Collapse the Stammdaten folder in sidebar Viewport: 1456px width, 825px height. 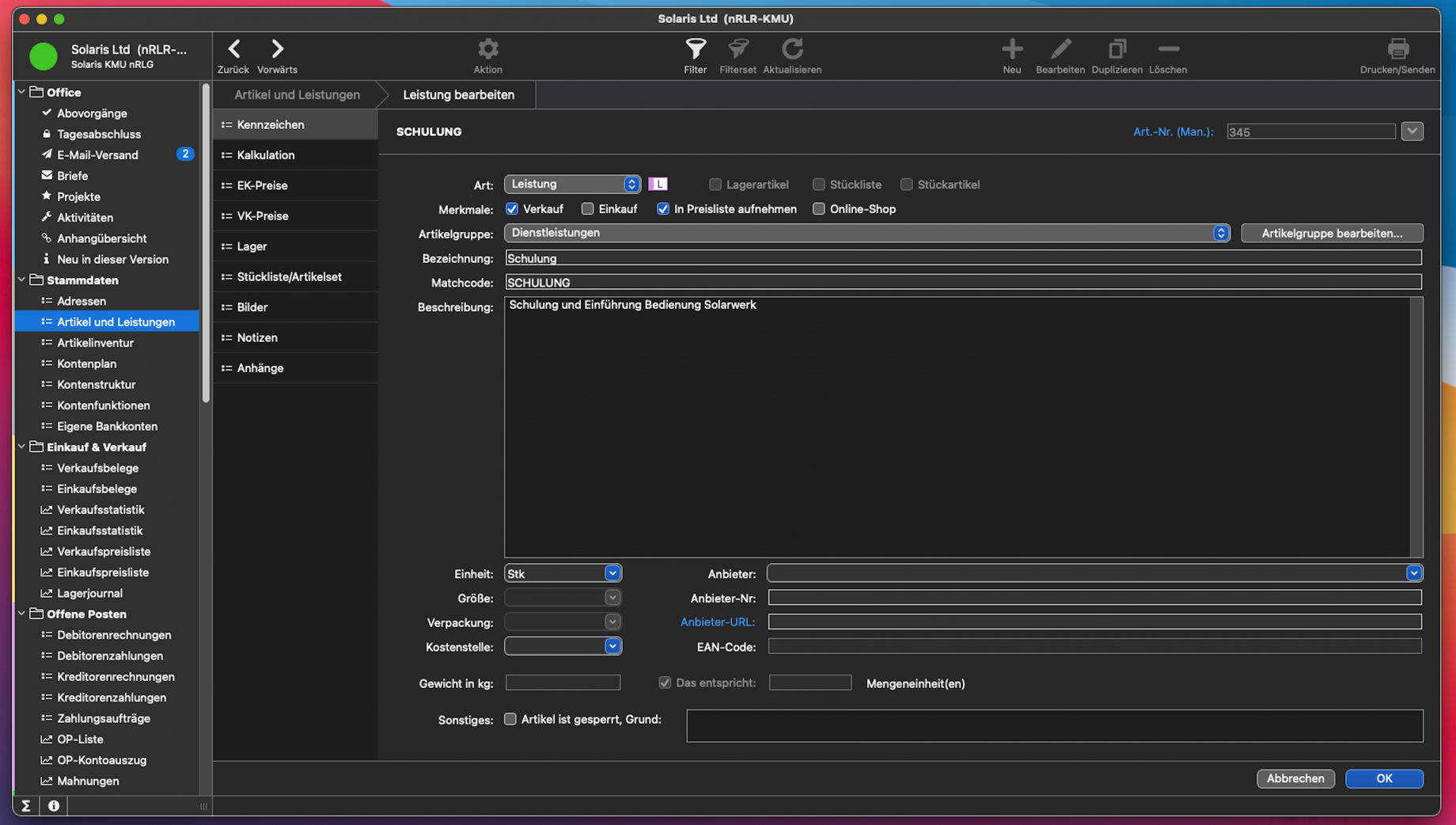21,280
